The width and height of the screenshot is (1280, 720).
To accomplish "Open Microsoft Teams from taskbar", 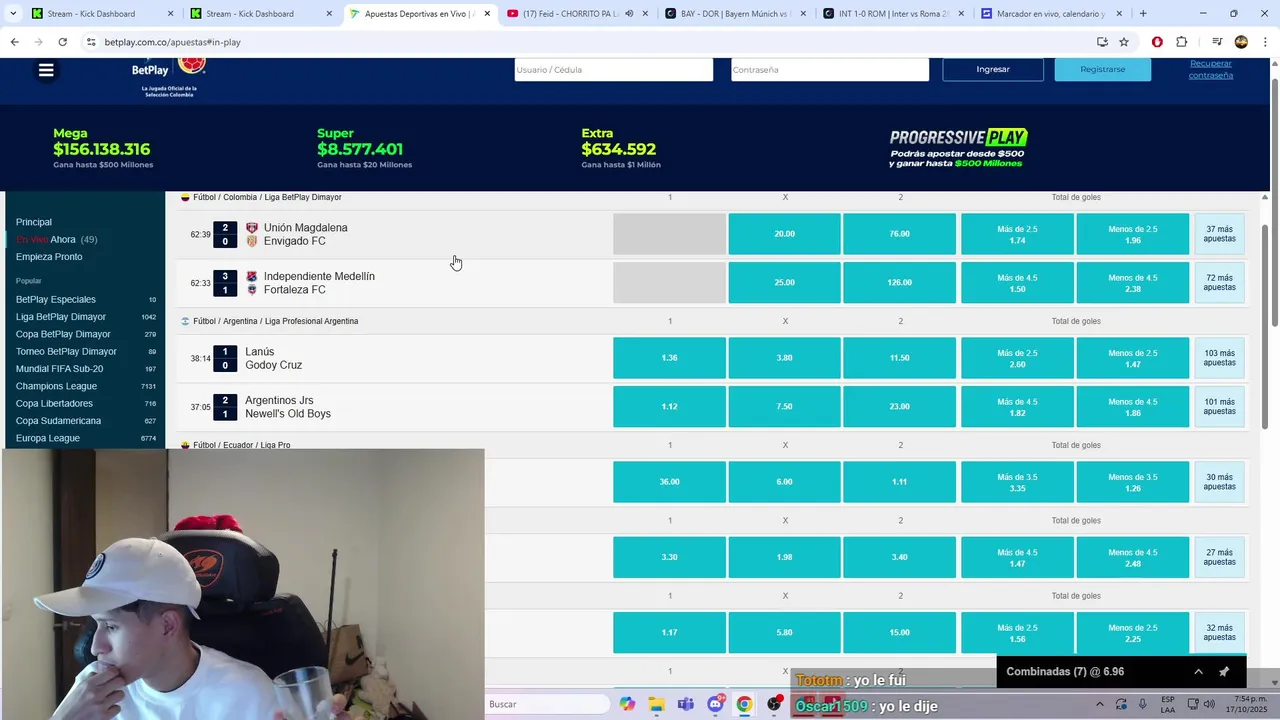I will [685, 704].
